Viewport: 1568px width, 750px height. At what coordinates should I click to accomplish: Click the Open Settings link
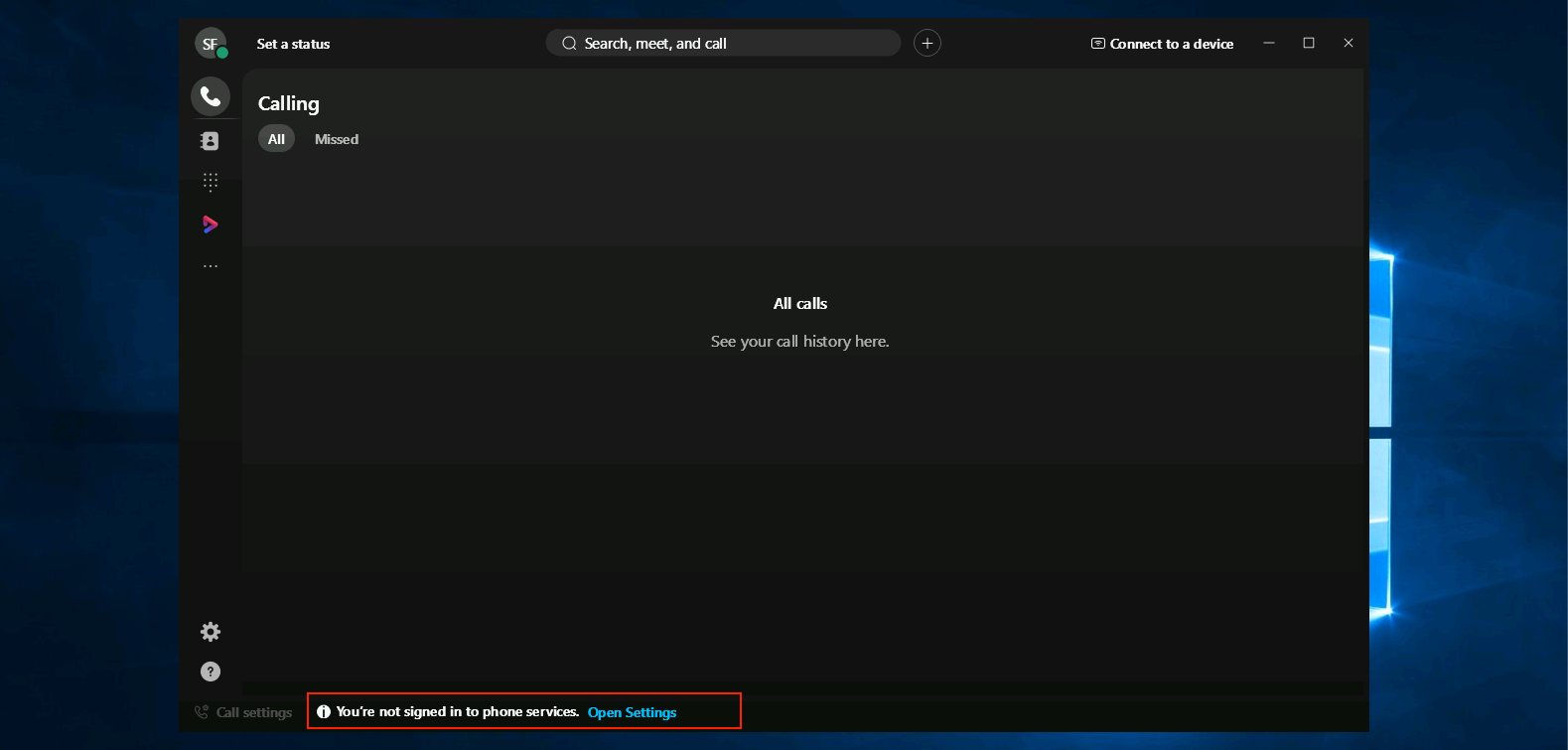632,712
